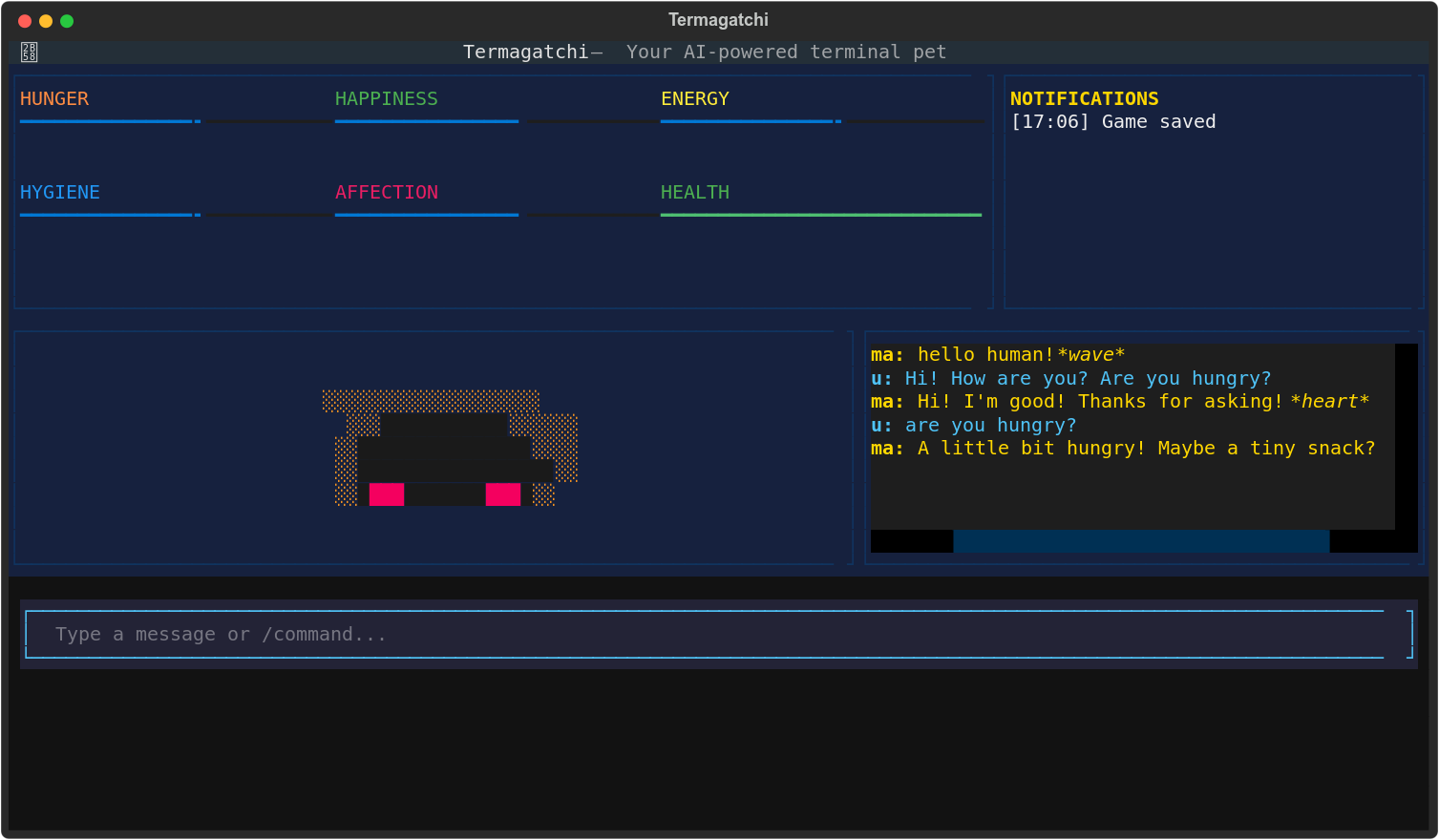Select the ENERGY stat label
The height and width of the screenshot is (840, 1439).
(x=694, y=99)
